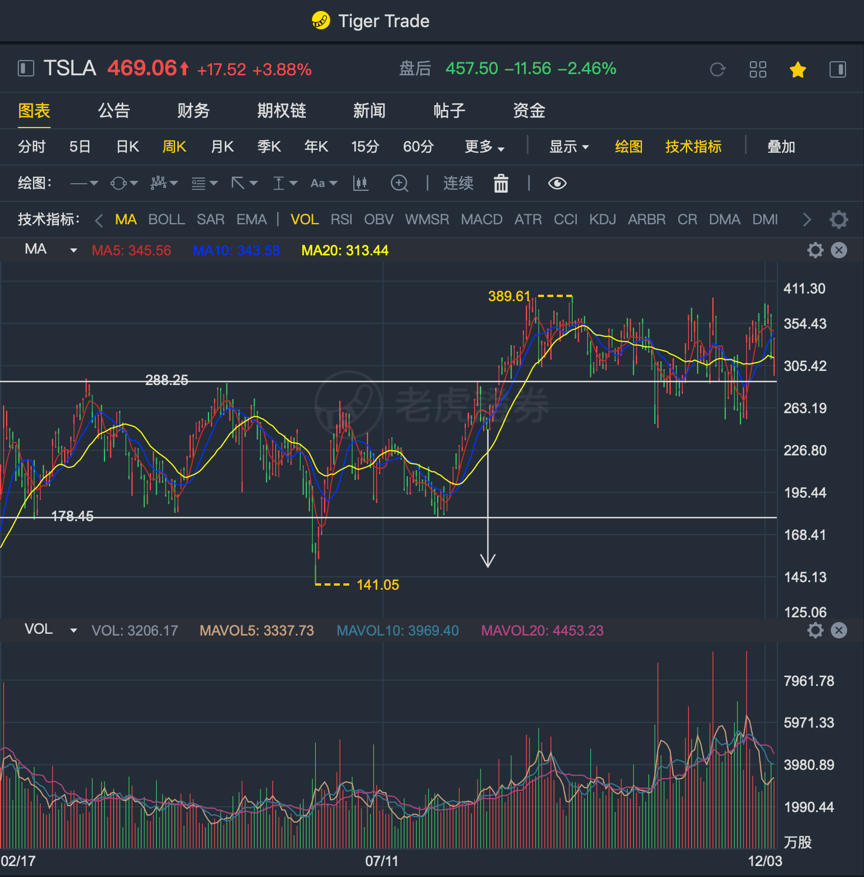Screen dimensions: 864x877
Task: Close the VOL indicator panel
Action: [839, 630]
